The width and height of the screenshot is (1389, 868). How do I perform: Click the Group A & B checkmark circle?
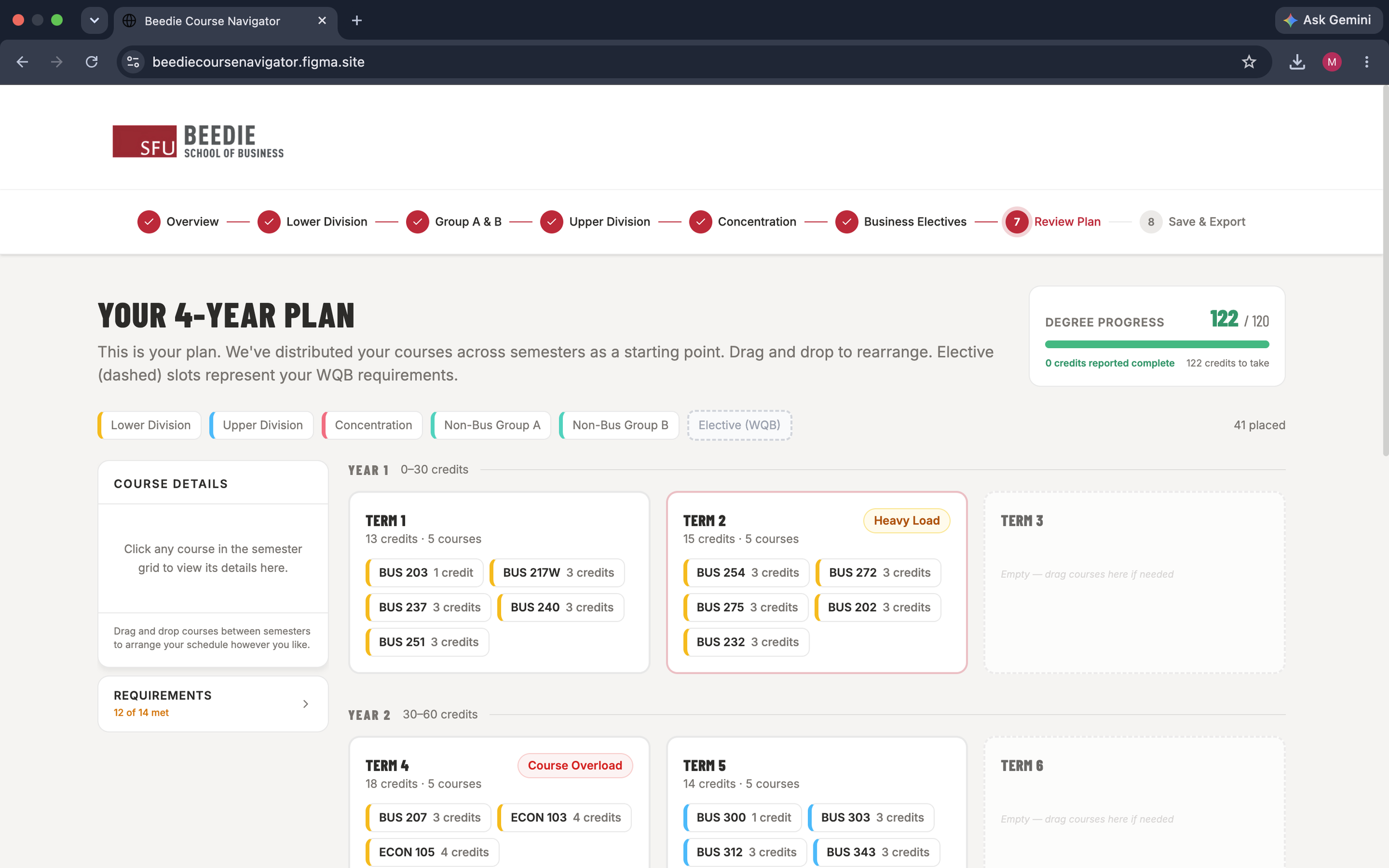pyautogui.click(x=417, y=222)
